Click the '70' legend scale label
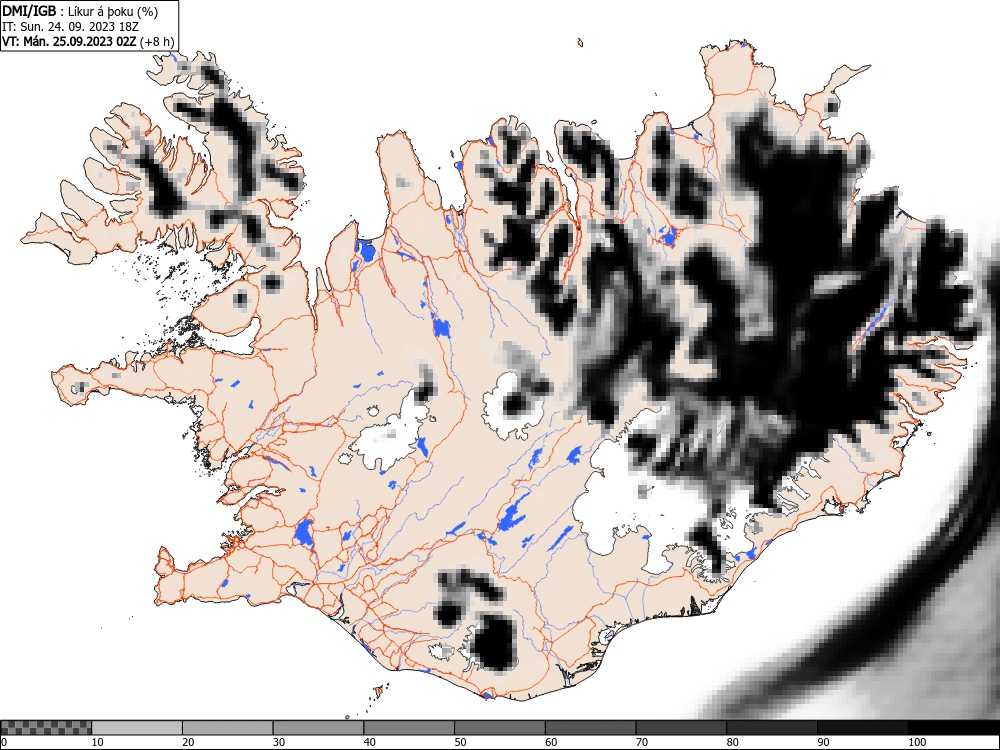 (642, 742)
